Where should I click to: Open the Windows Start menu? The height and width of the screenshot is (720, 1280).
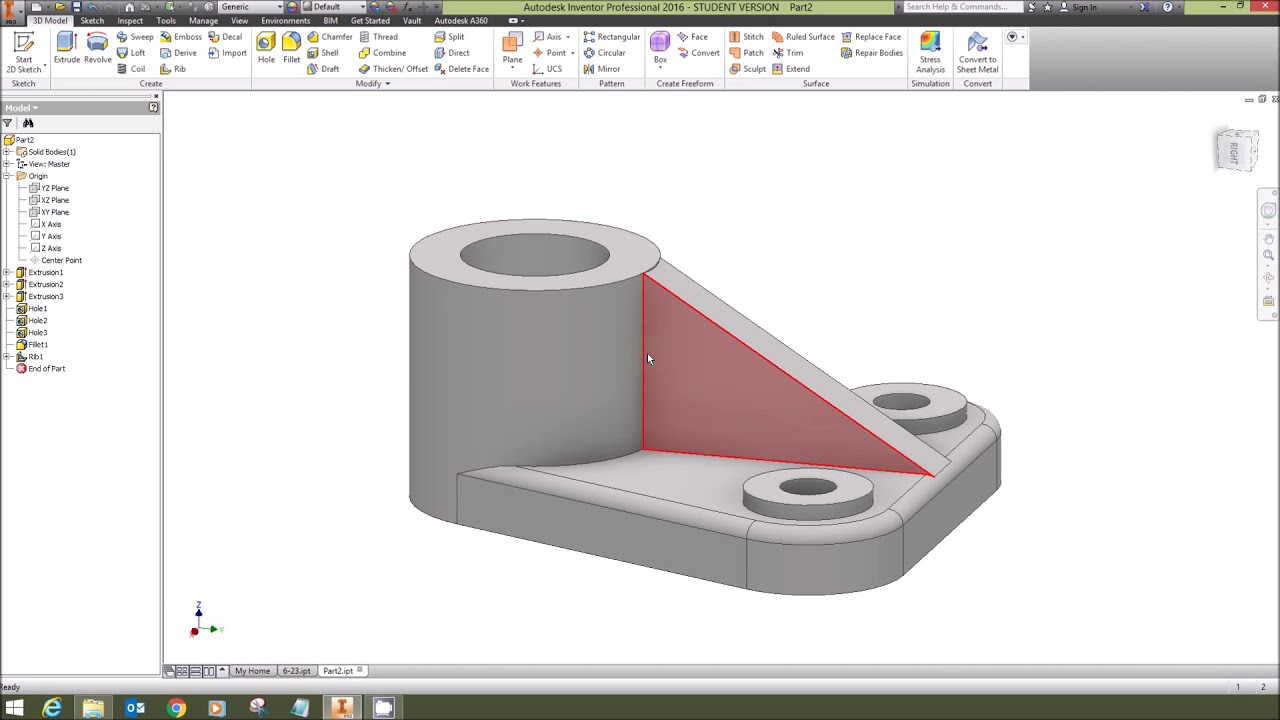pyautogui.click(x=14, y=708)
